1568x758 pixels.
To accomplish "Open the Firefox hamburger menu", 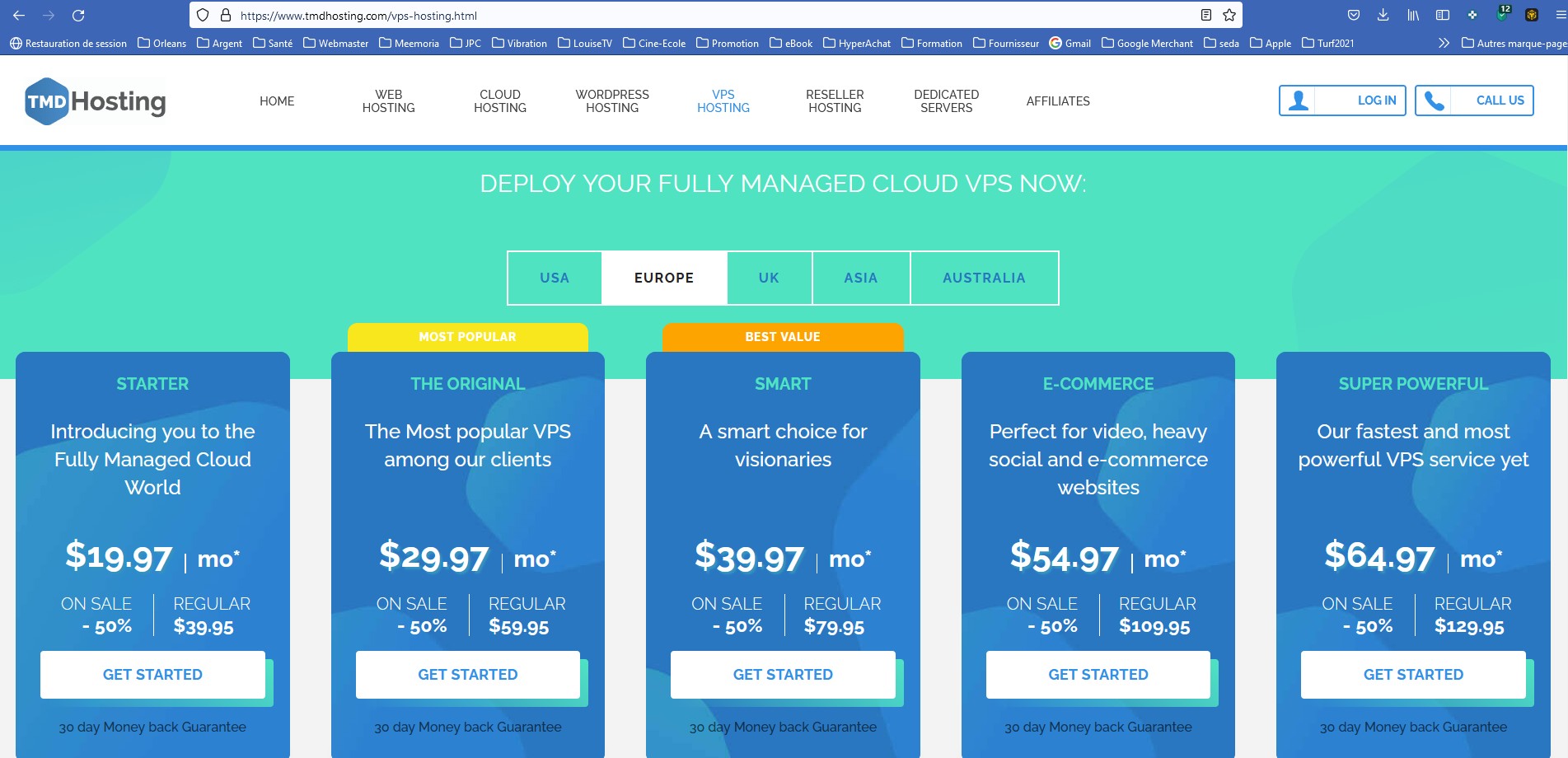I will 1559,15.
